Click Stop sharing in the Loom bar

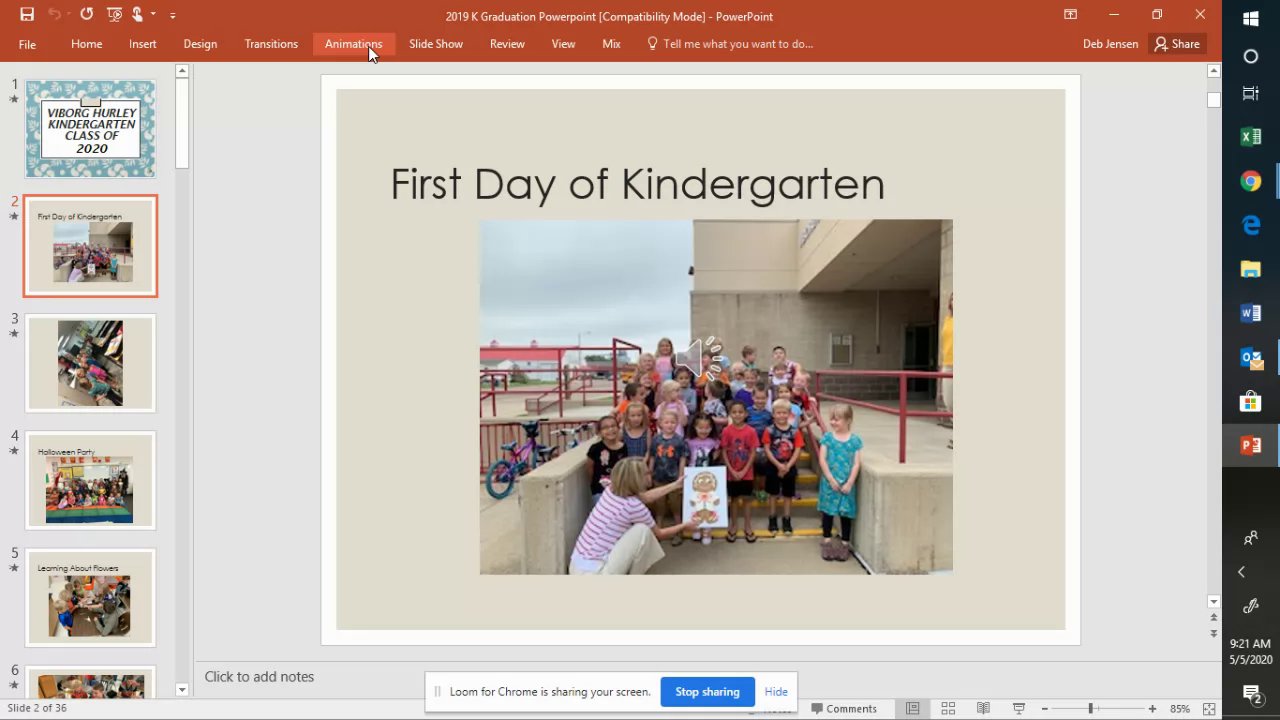click(x=707, y=692)
